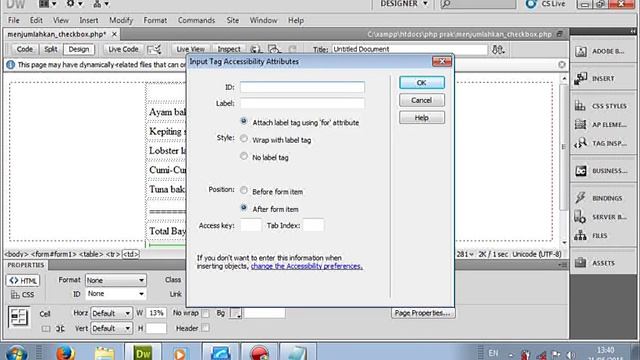
Task: Toggle the Header checkbox
Action: click(x=205, y=328)
